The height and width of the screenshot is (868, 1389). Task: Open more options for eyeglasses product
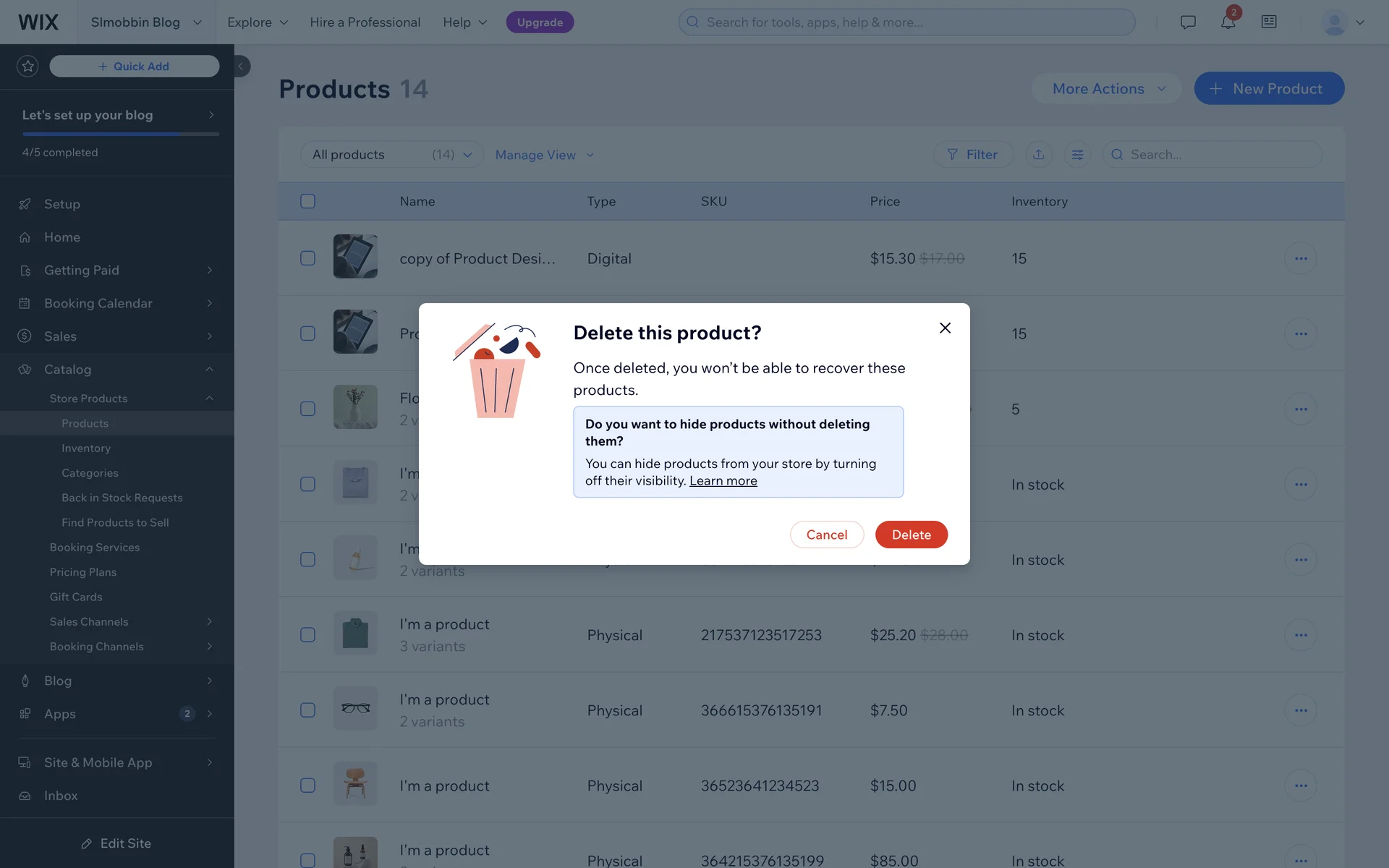coord(1300,710)
